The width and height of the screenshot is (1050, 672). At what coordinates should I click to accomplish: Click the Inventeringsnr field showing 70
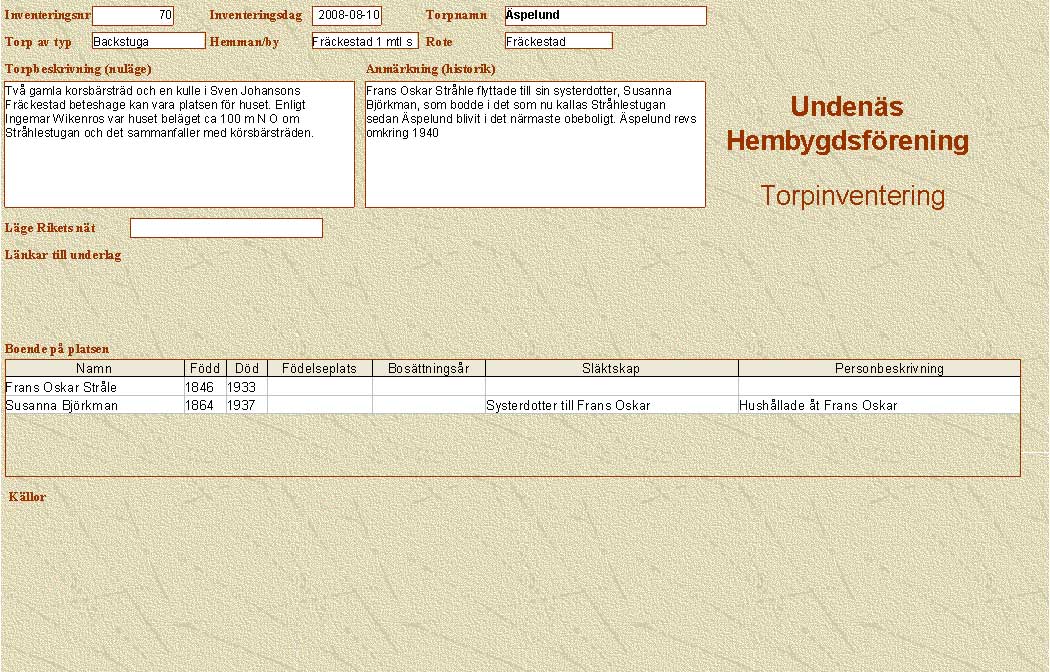point(133,15)
